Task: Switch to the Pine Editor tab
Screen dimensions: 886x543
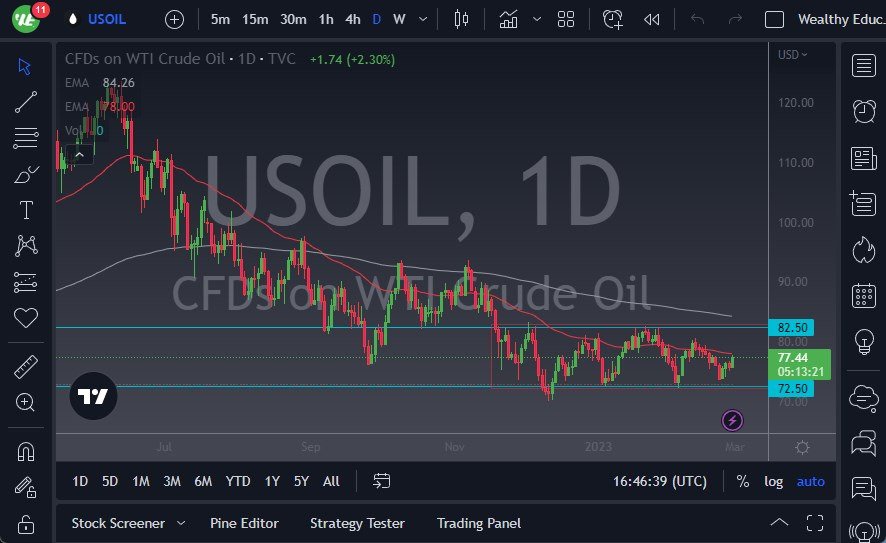Action: tap(244, 523)
